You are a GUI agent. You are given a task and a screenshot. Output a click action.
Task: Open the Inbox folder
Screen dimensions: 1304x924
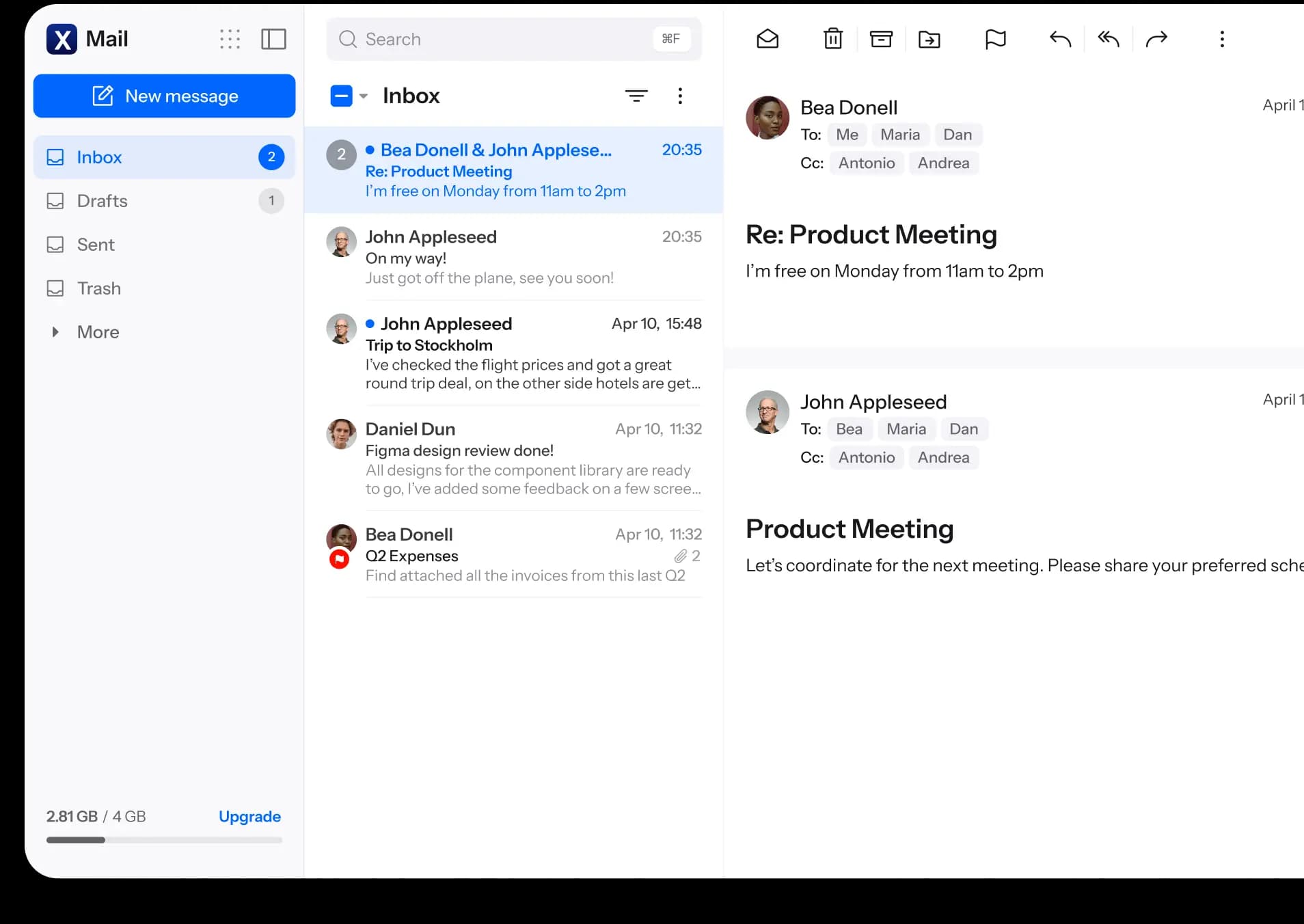pos(164,157)
